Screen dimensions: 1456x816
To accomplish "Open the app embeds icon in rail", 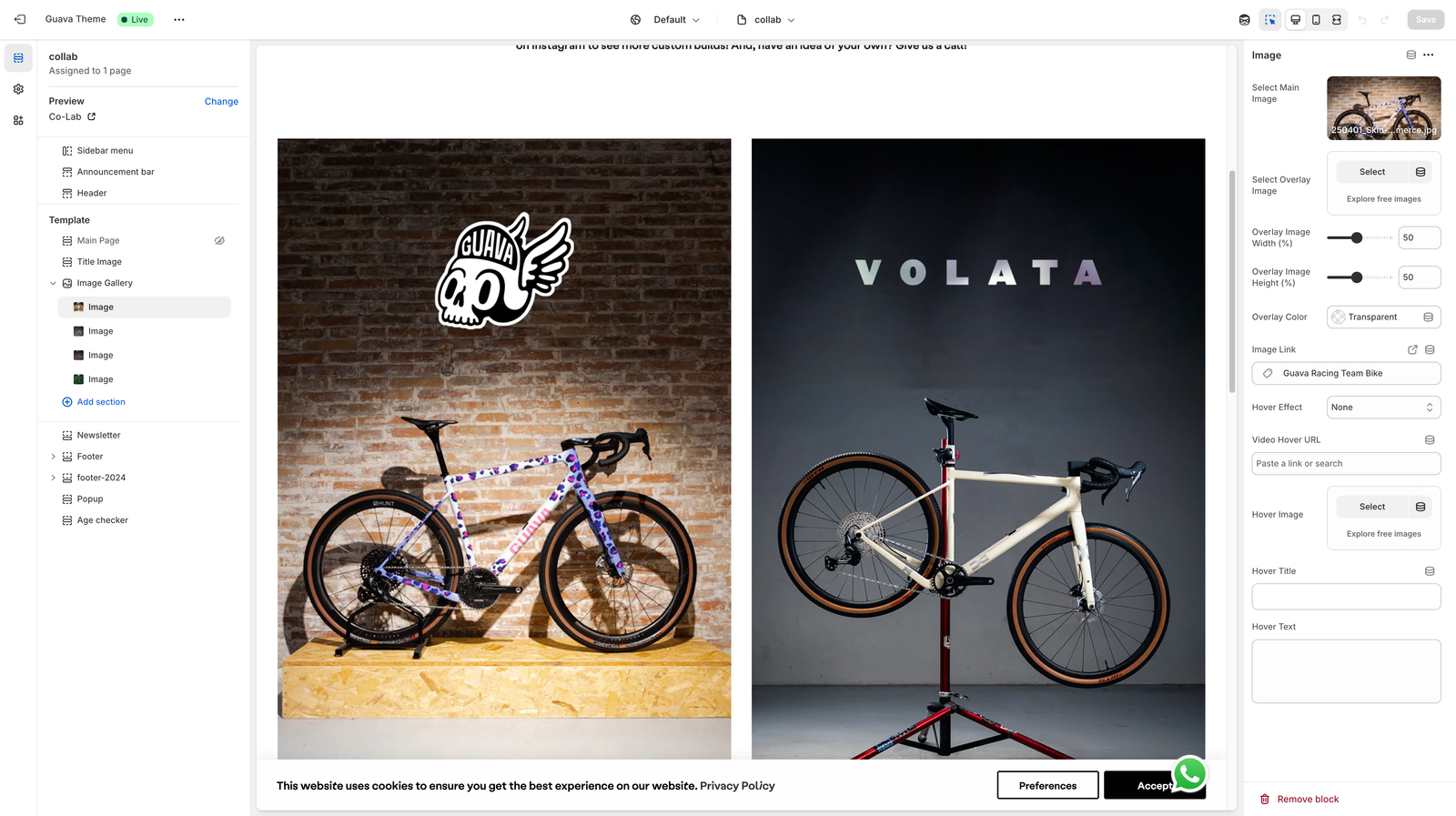I will tap(18, 120).
